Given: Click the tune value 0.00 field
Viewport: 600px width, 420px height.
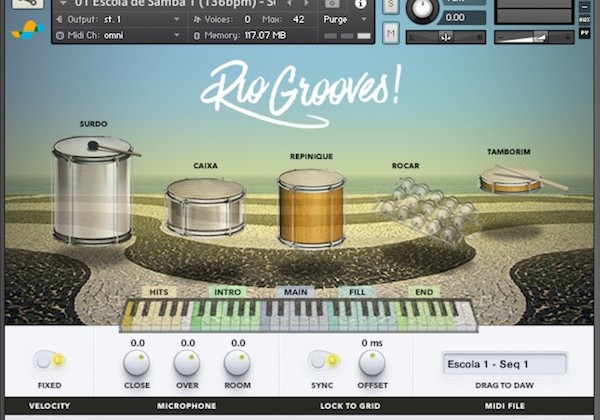Looking at the screenshot, I should click(463, 18).
